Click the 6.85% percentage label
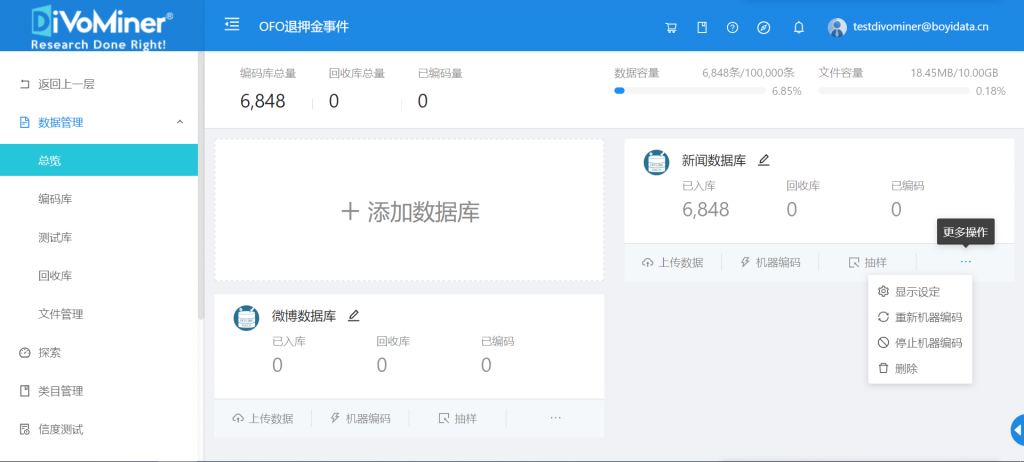This screenshot has width=1024, height=462. point(787,91)
